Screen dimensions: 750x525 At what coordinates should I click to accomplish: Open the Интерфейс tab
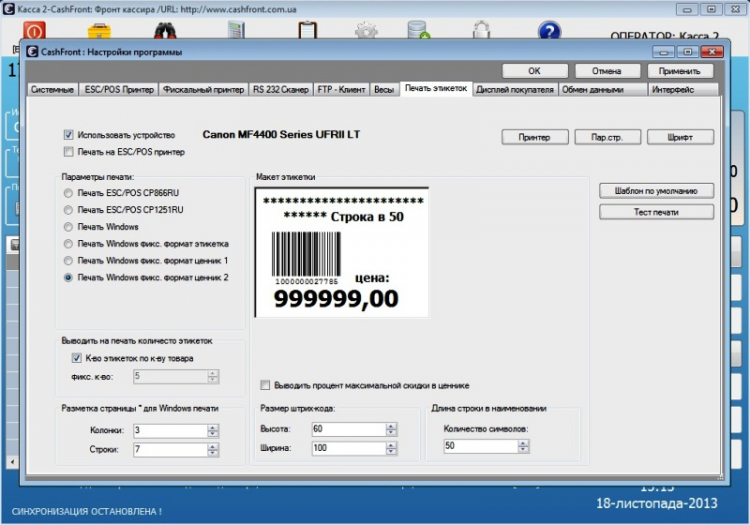pyautogui.click(x=683, y=89)
